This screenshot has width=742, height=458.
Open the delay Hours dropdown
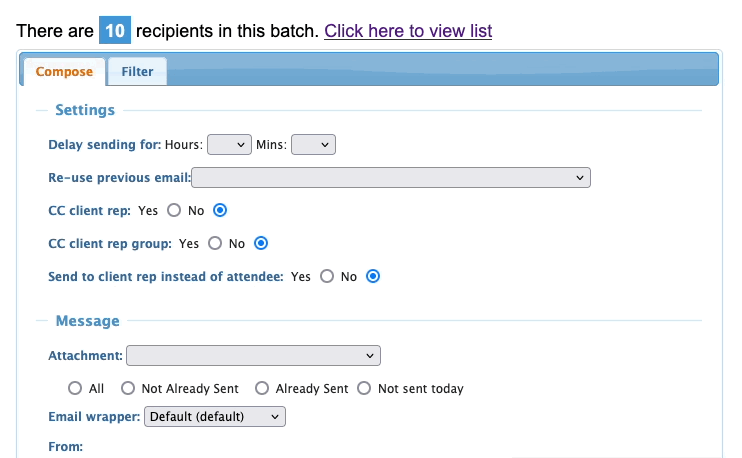click(x=228, y=145)
